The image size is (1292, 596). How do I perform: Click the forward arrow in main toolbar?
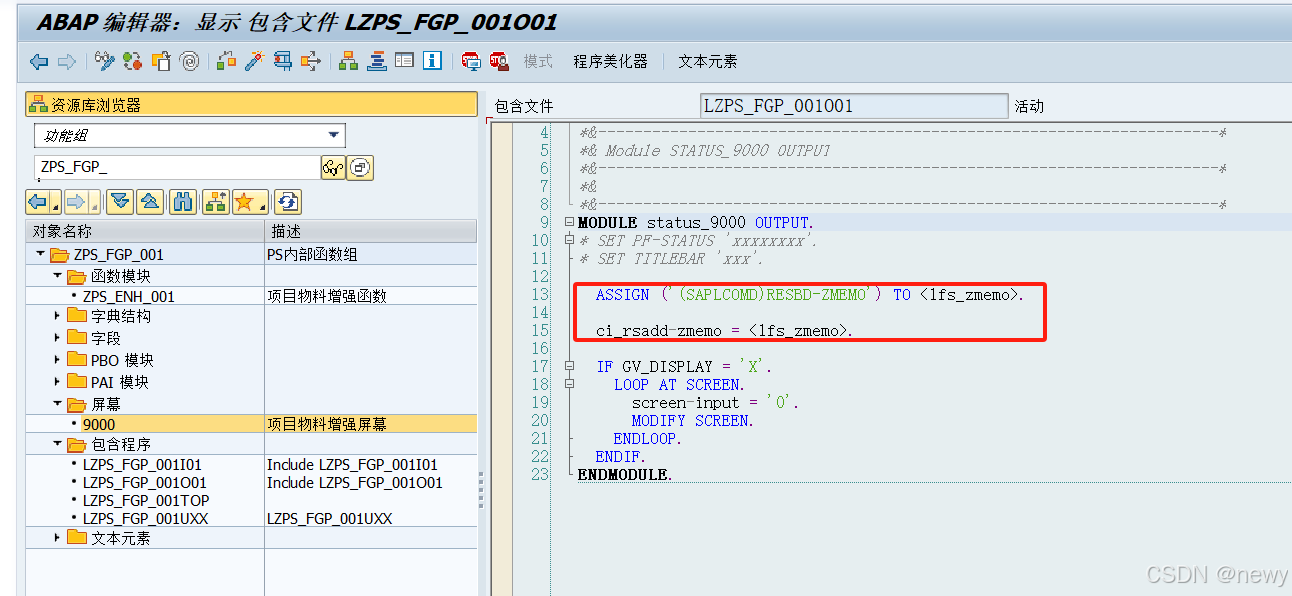coord(67,62)
